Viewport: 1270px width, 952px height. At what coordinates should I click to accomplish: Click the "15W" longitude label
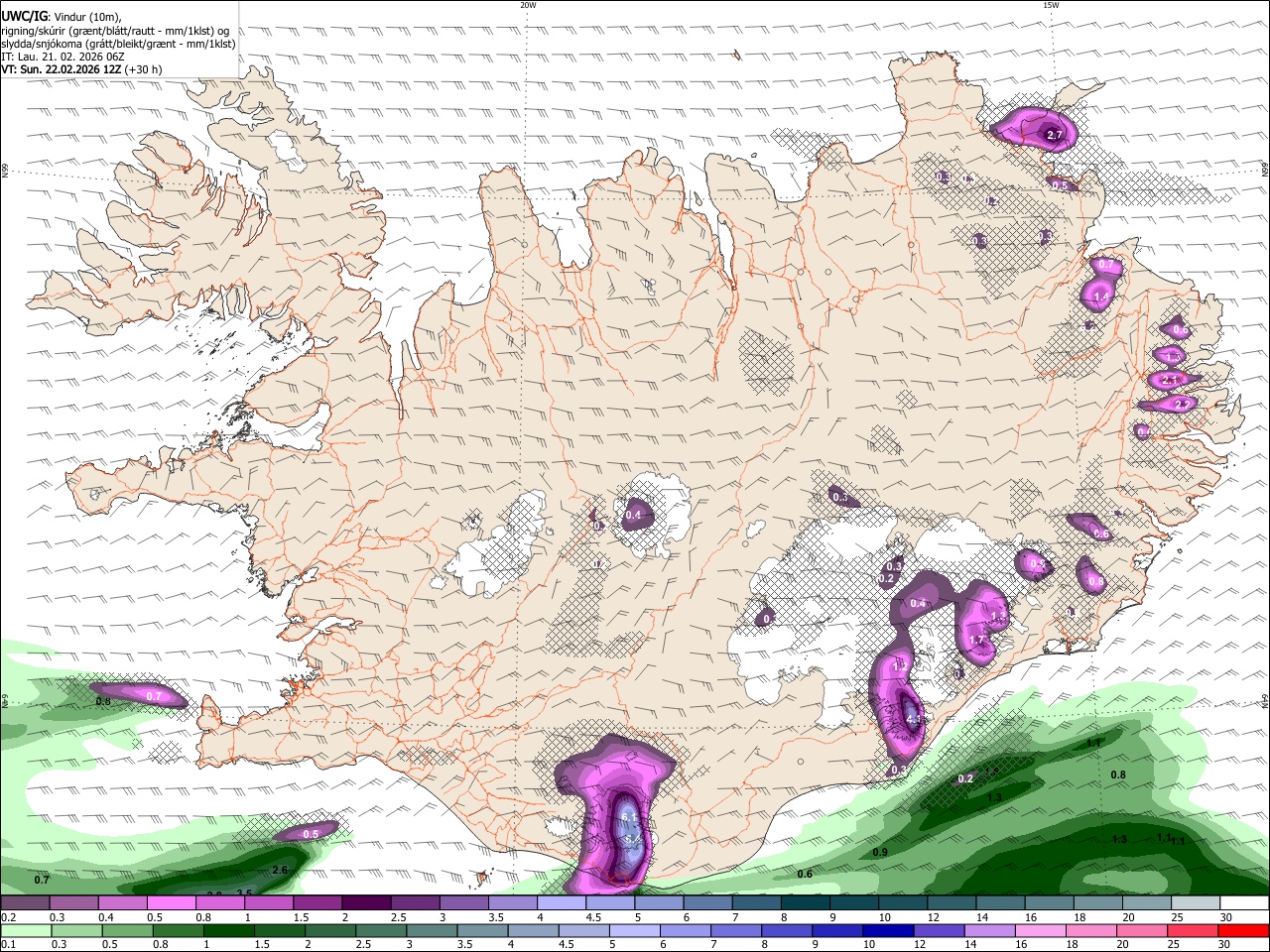point(1051,5)
